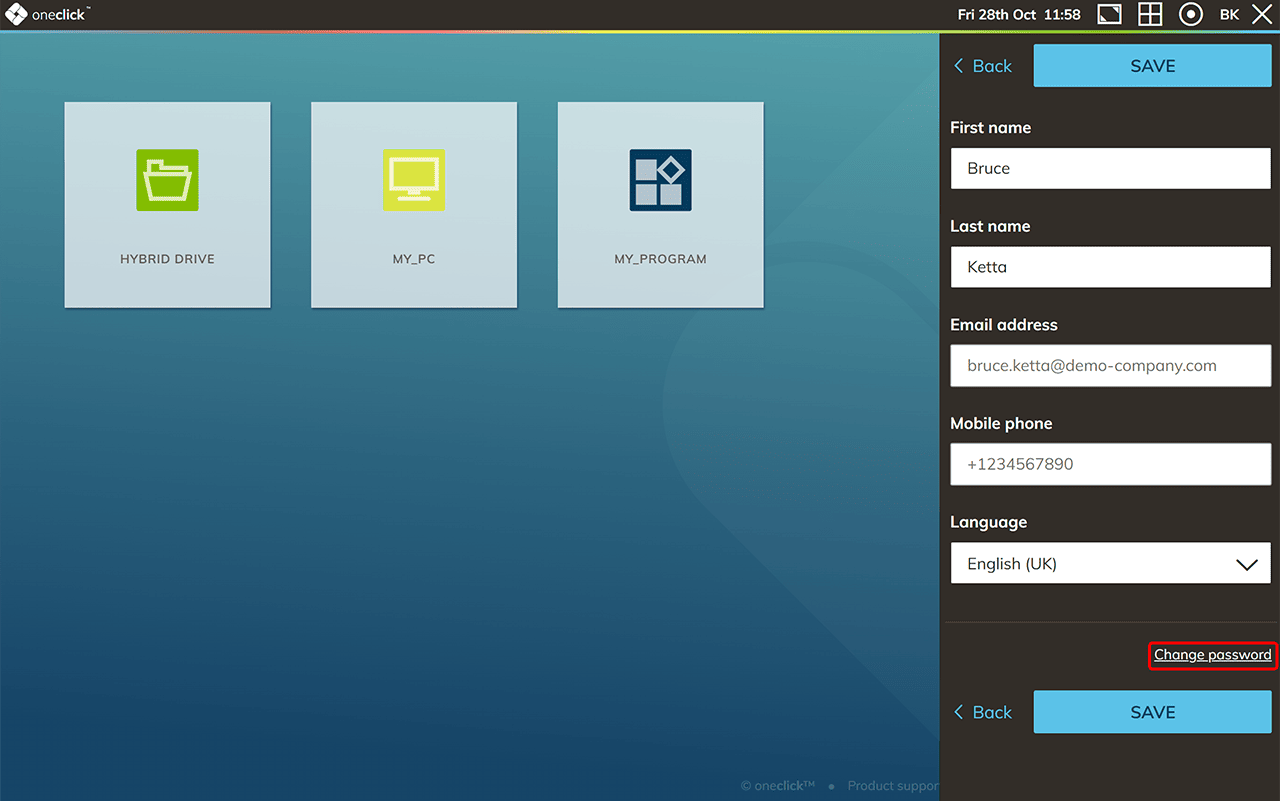The height and width of the screenshot is (801, 1280).
Task: Click the bottom Back chevron link
Action: pos(982,712)
